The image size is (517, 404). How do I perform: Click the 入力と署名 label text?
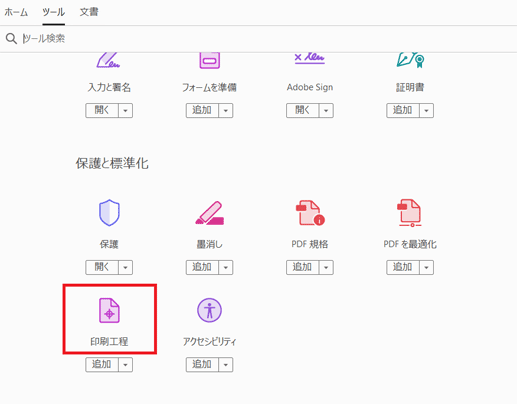(x=109, y=87)
